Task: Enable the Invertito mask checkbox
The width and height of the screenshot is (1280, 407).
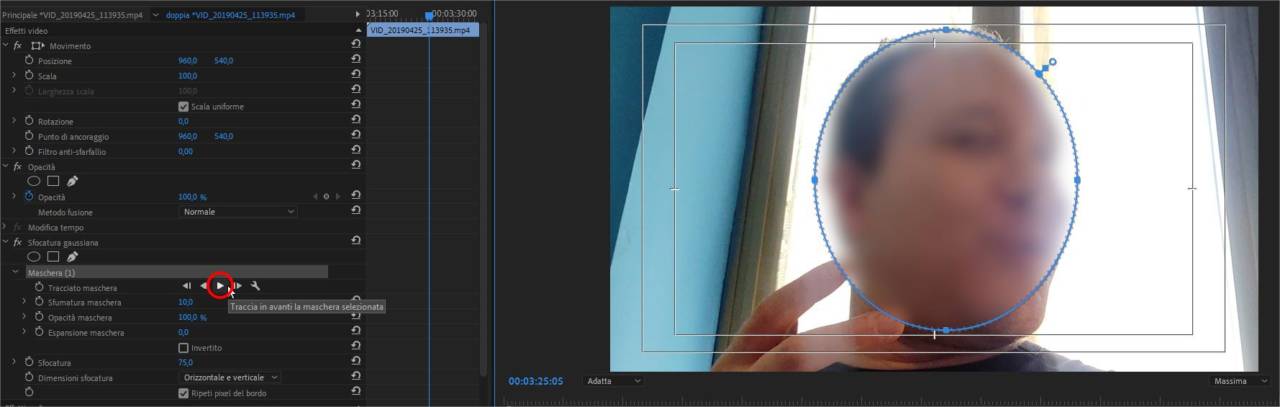Action: point(183,348)
